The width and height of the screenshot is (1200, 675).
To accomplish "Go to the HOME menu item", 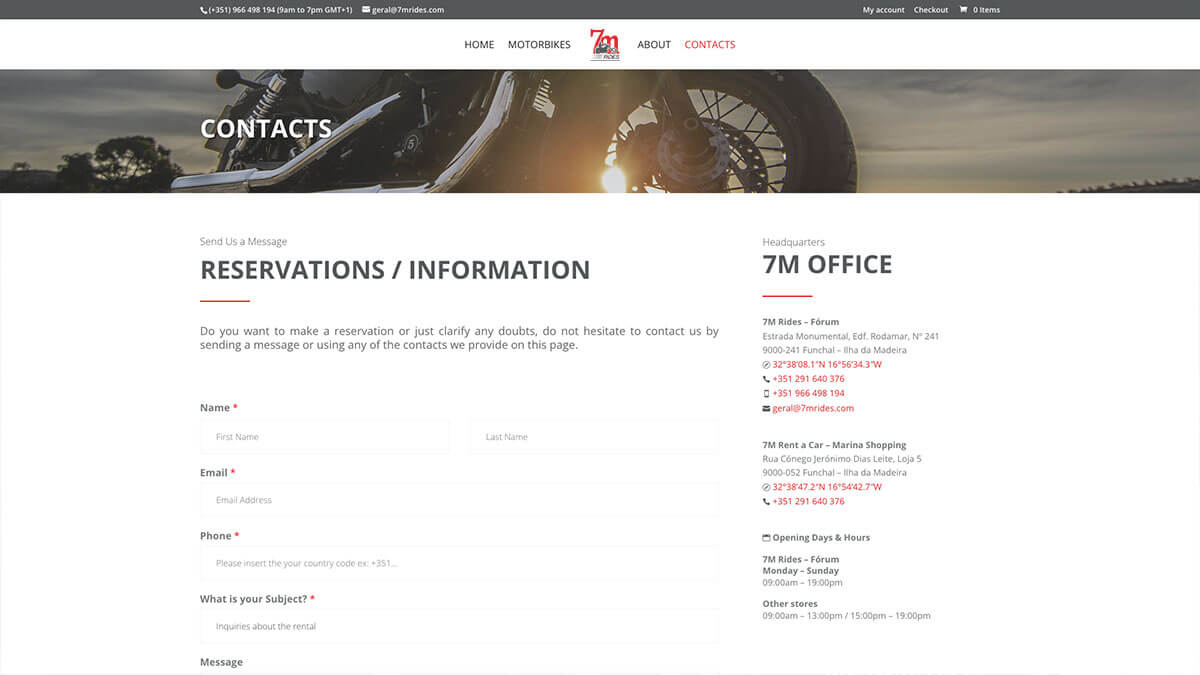I will (x=479, y=45).
